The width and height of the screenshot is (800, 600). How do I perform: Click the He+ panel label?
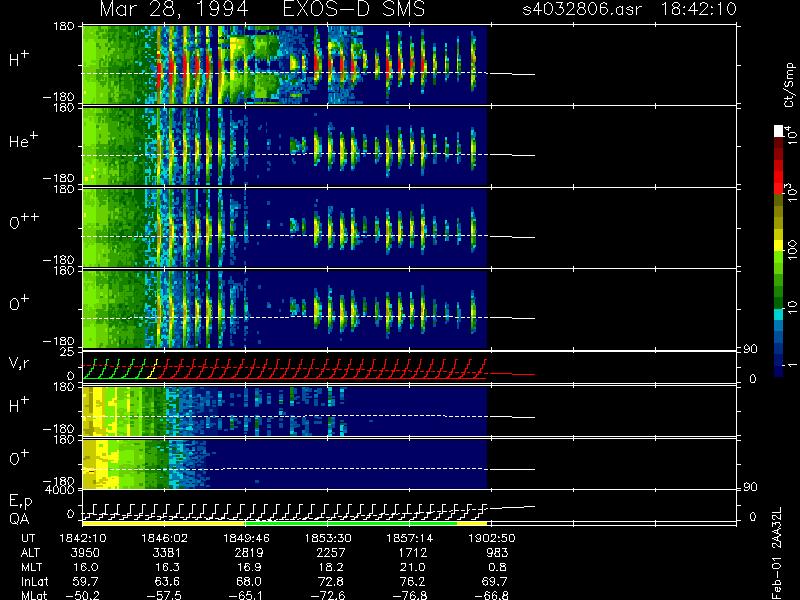pyautogui.click(x=23, y=140)
